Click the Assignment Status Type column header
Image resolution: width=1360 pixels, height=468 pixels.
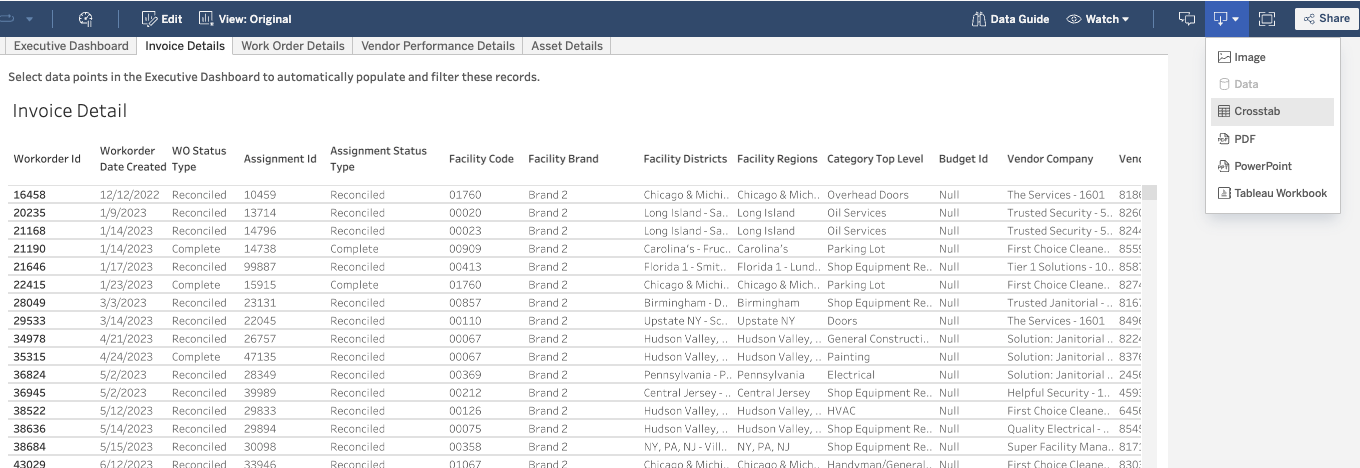click(378, 159)
